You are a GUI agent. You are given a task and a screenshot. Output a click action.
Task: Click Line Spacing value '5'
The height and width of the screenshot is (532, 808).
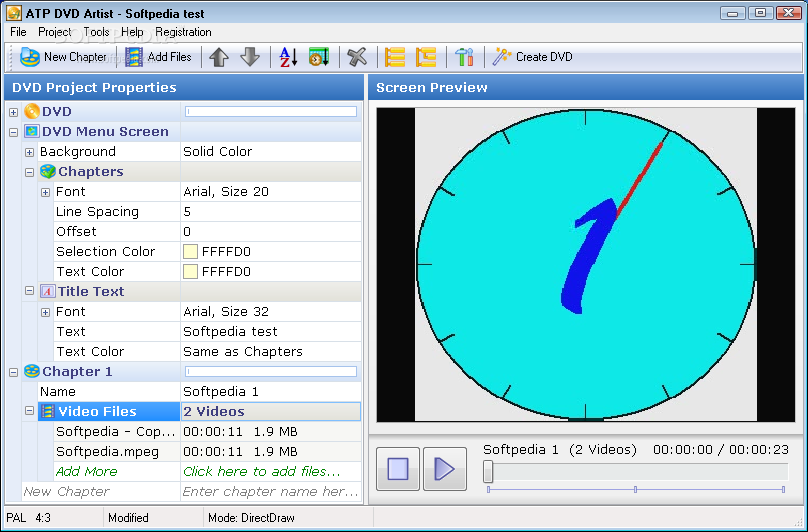click(x=187, y=211)
